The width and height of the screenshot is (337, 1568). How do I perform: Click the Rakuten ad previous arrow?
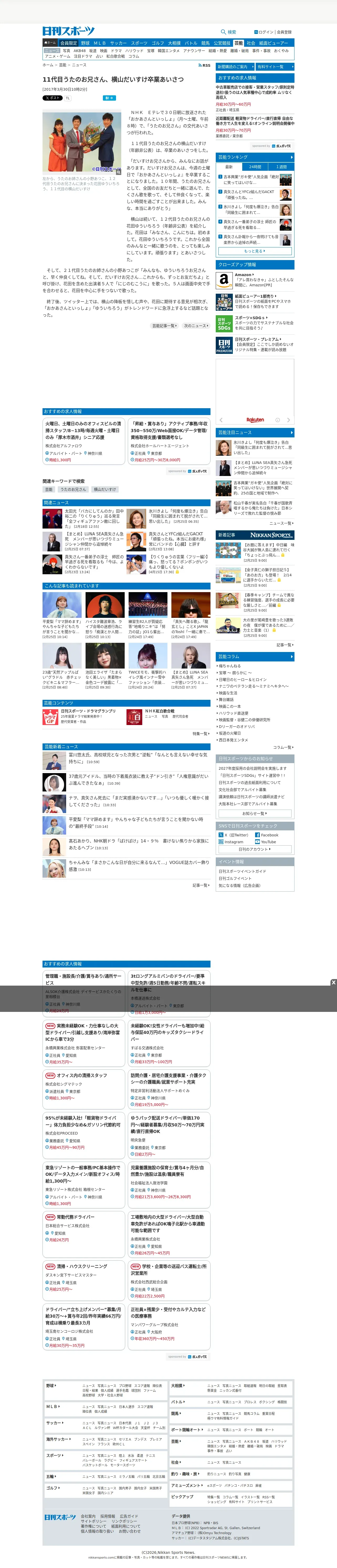221,420
